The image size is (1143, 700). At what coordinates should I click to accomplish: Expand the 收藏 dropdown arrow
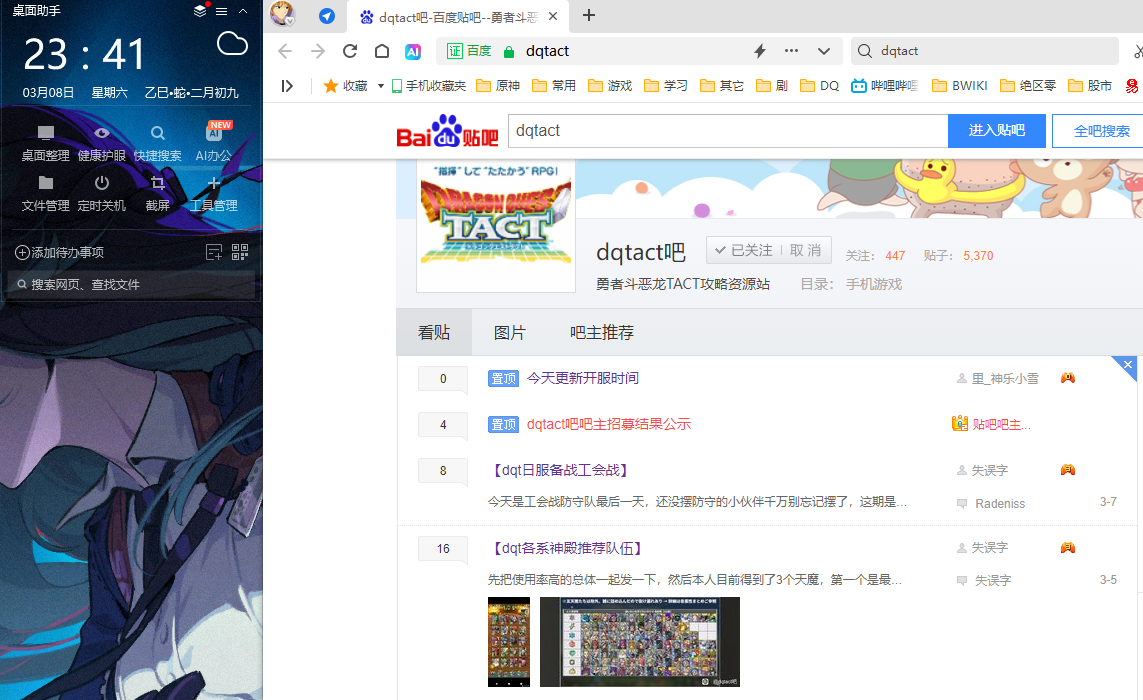(381, 86)
